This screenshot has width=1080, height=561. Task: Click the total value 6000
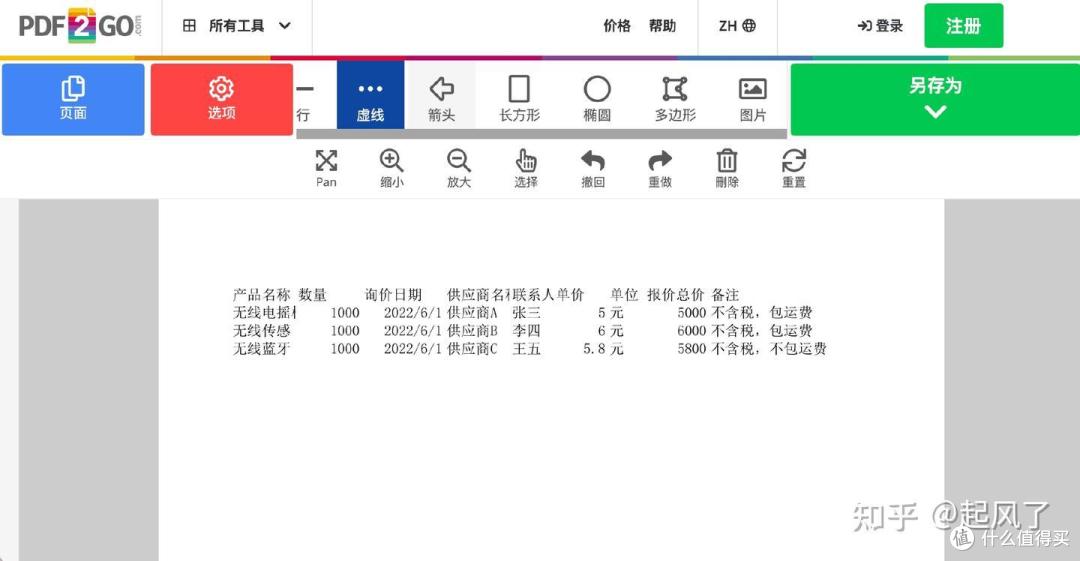click(x=692, y=331)
